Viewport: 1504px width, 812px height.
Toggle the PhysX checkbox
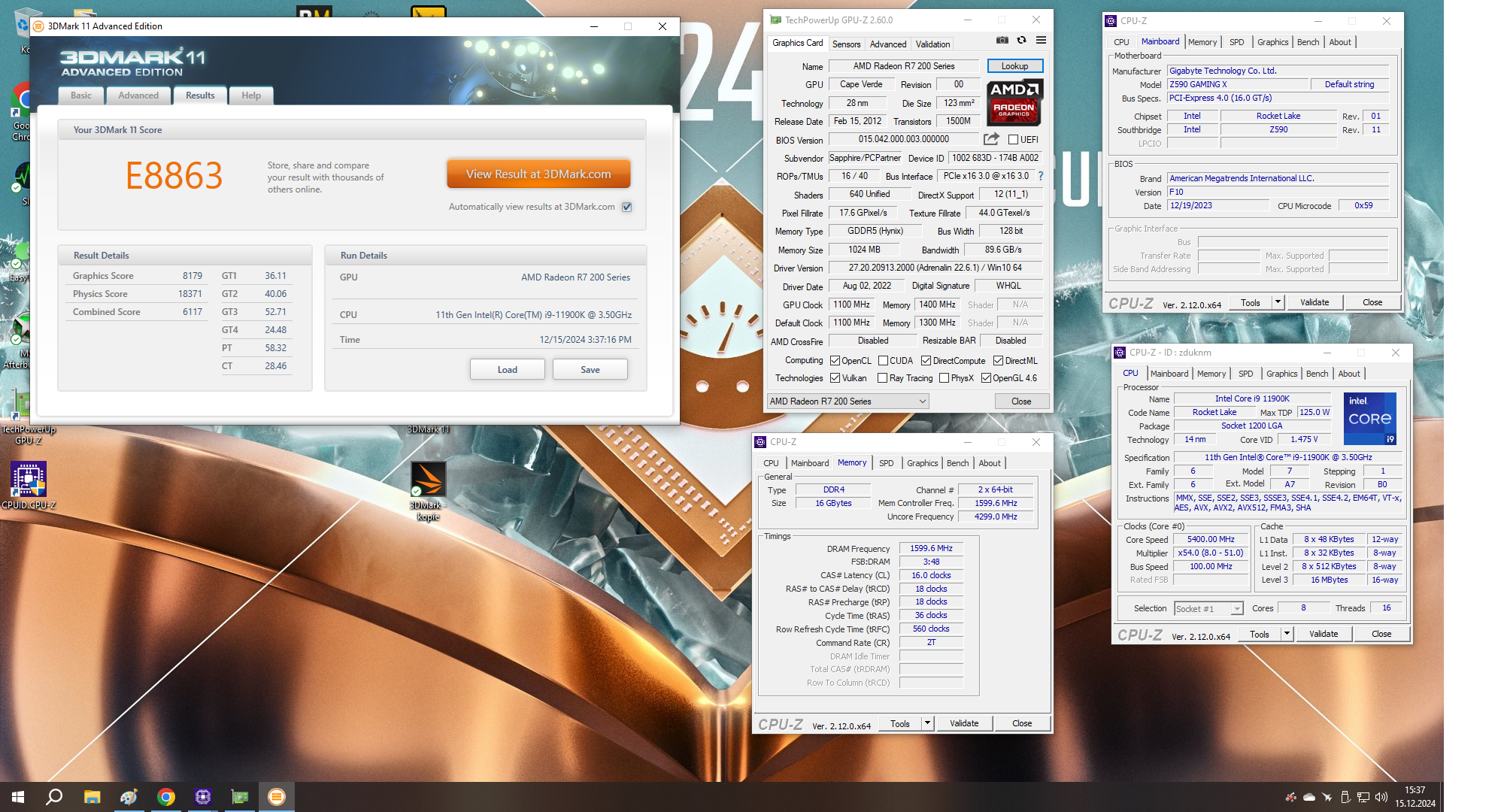coord(944,378)
